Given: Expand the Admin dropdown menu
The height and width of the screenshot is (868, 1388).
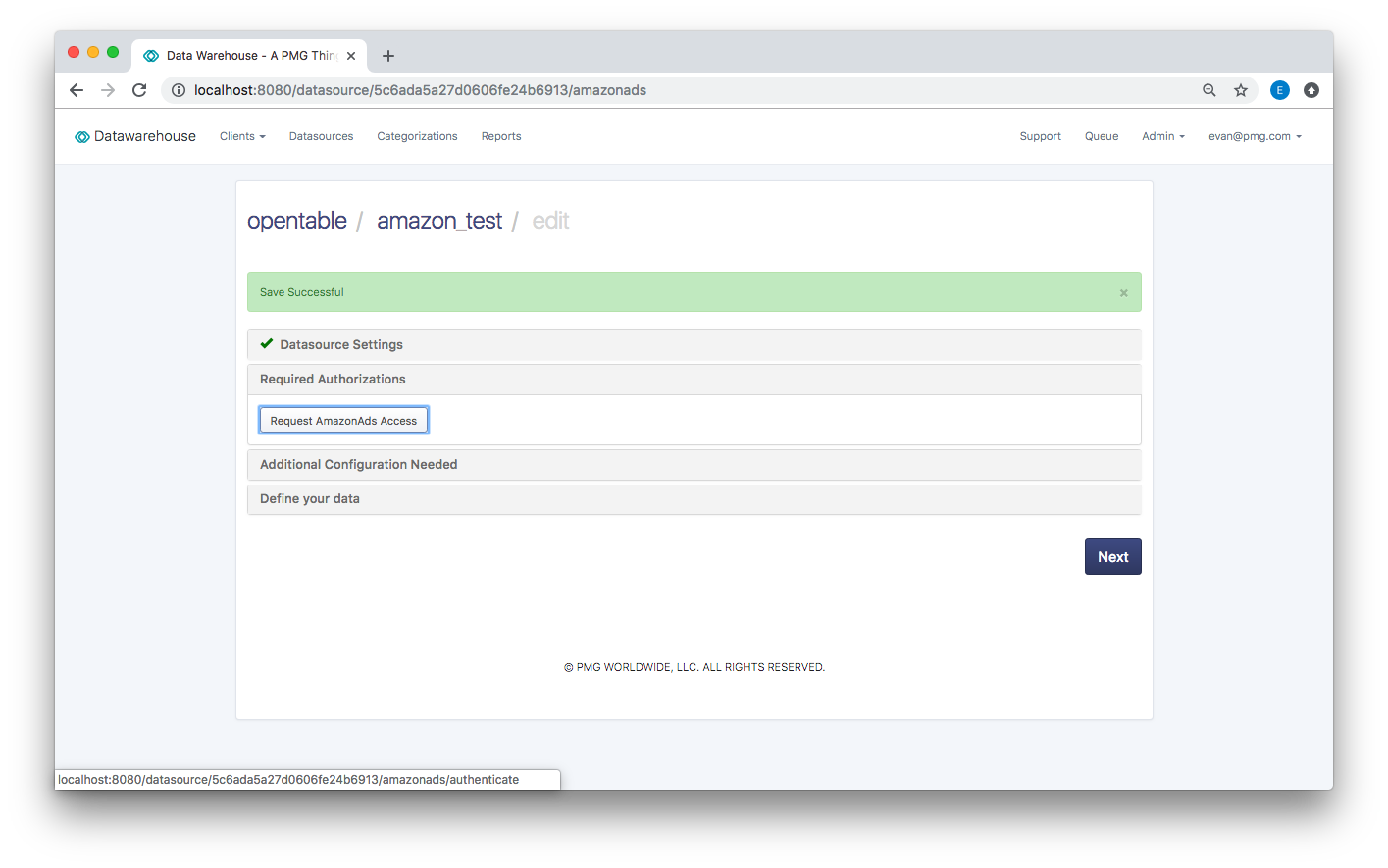Looking at the screenshot, I should (x=1162, y=136).
